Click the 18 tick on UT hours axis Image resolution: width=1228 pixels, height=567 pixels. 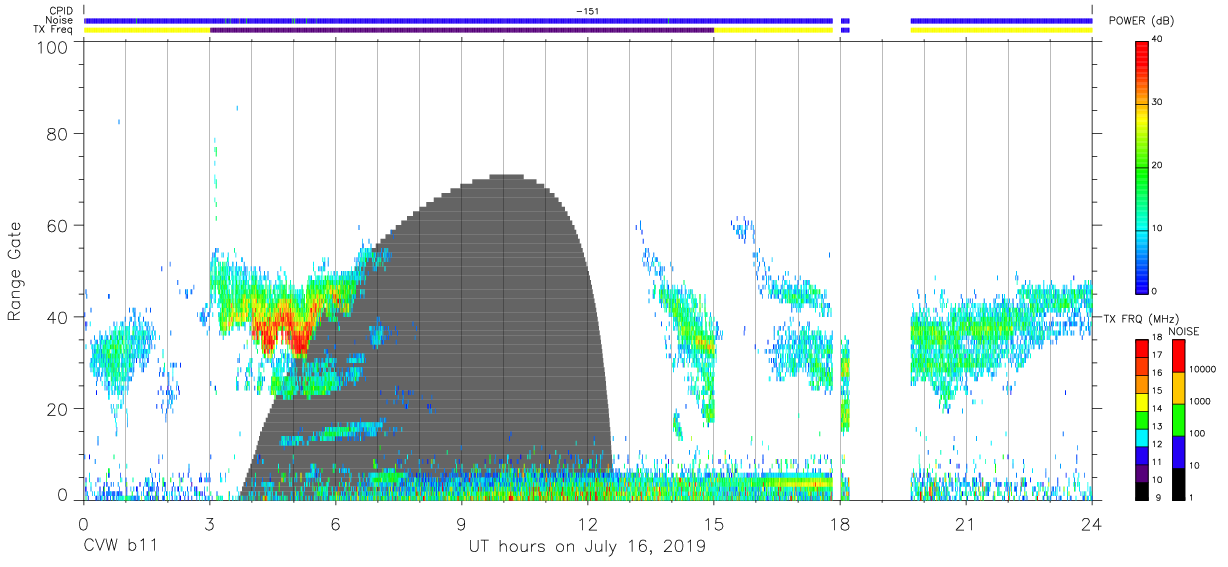pos(840,524)
